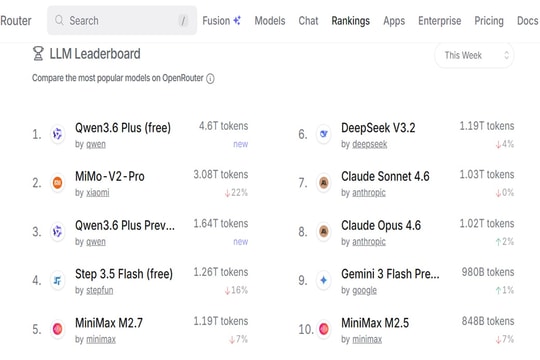Click the 848B tokens value
This screenshot has width=540, height=360.
pos(488,321)
